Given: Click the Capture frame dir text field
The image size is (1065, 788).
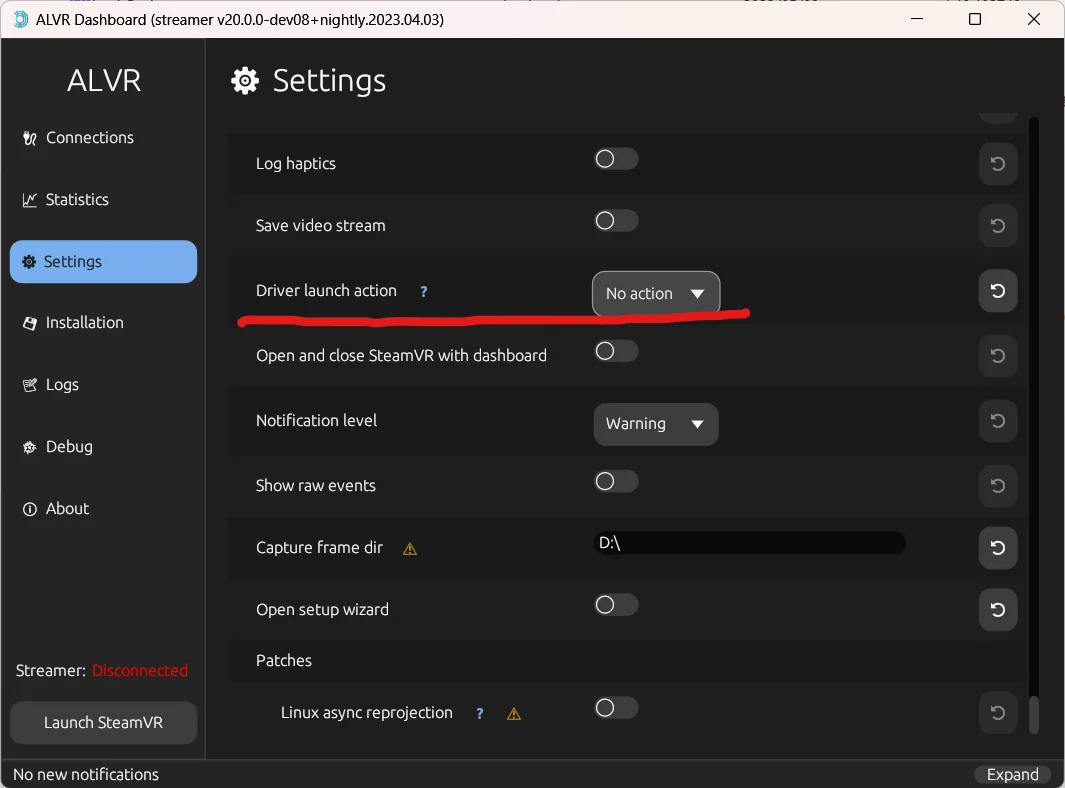Looking at the screenshot, I should pos(750,543).
